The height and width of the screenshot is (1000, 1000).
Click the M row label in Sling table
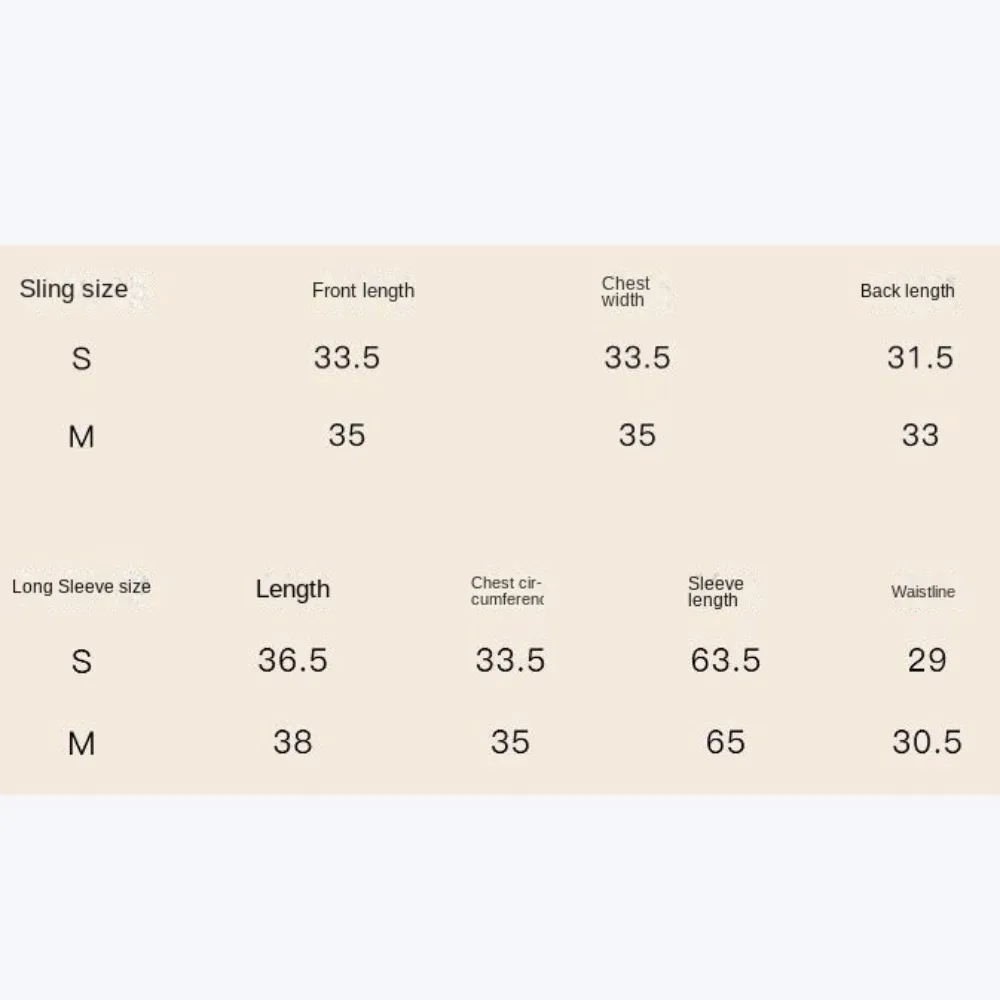click(81, 437)
